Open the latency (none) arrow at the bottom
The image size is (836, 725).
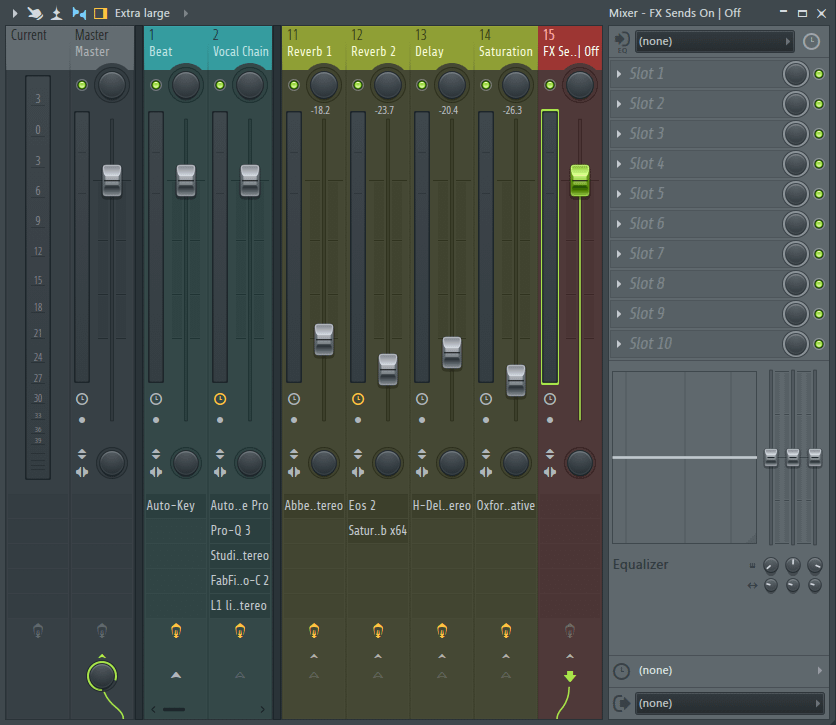(819, 671)
